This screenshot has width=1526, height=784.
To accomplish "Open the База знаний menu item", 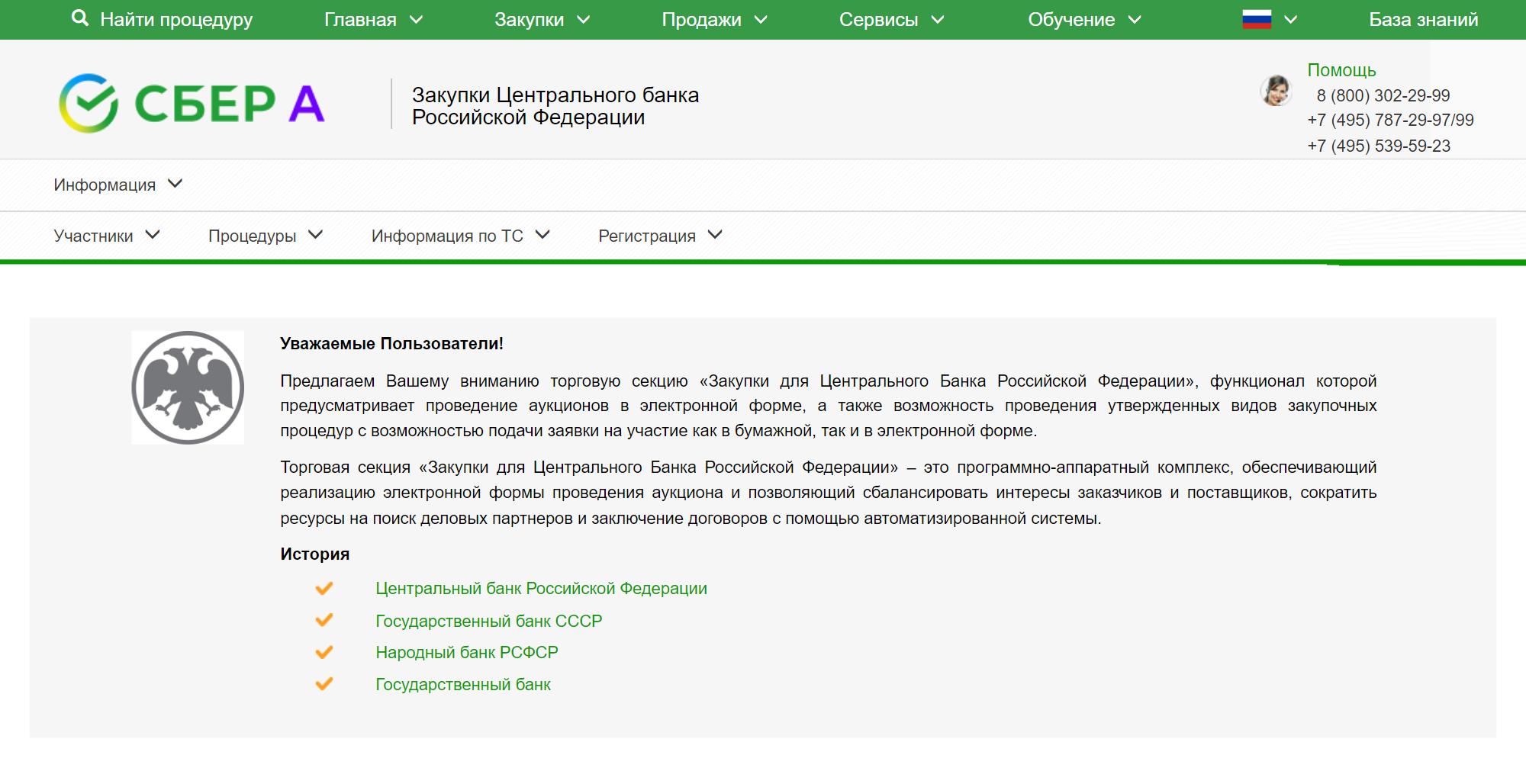I will 1423,20.
